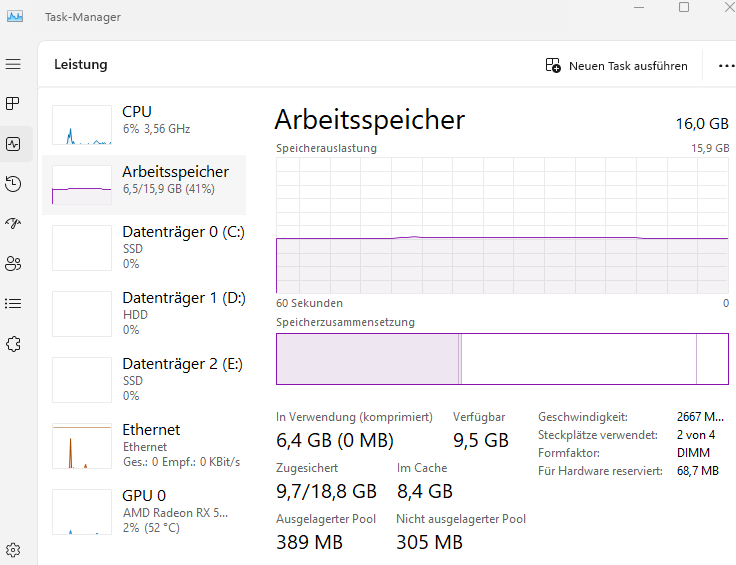The image size is (736, 565).
Task: Open the Dienste services icon
Action: coord(13,343)
